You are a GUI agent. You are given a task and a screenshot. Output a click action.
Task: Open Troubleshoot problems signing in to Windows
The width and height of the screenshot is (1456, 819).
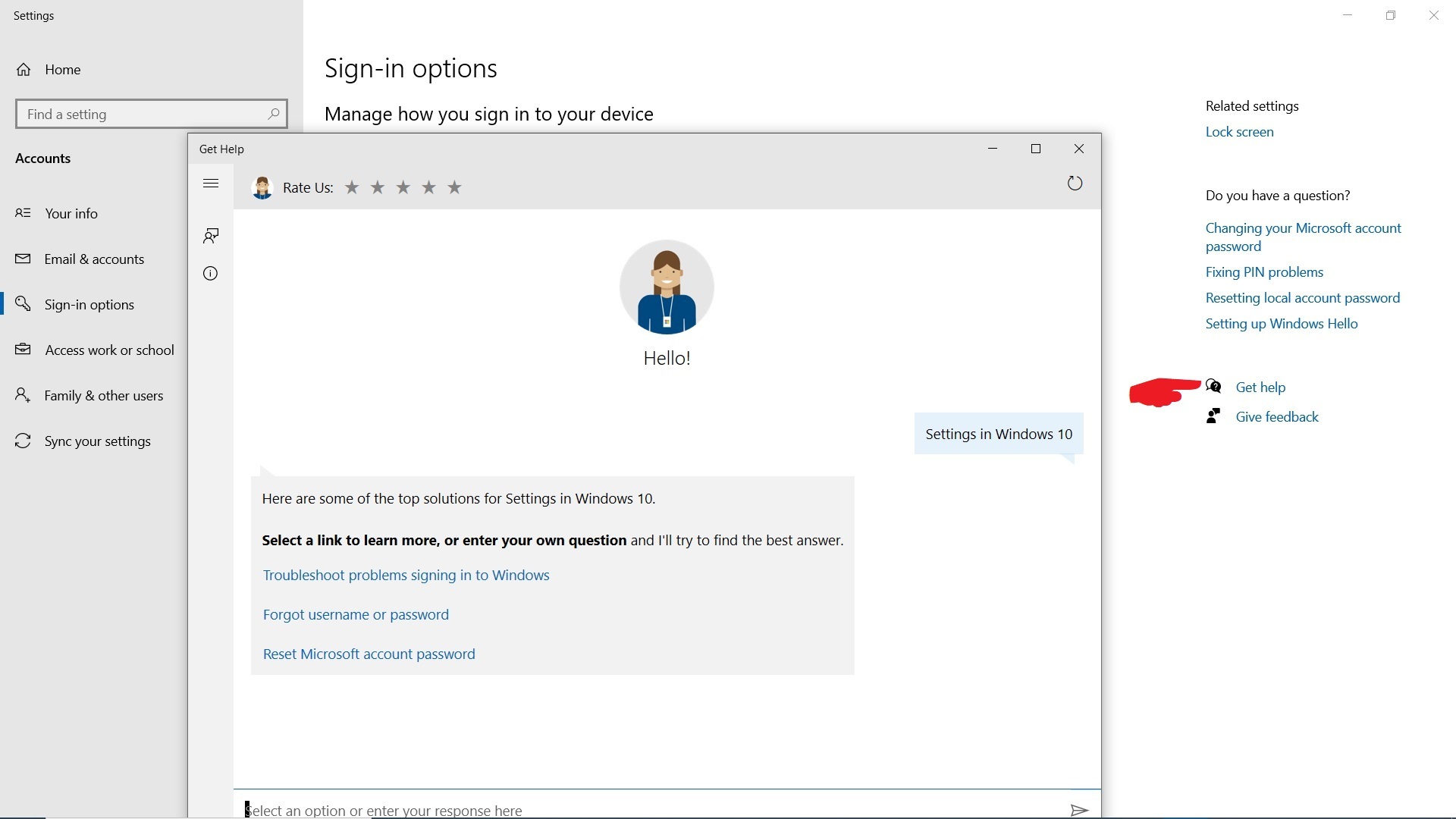(406, 576)
